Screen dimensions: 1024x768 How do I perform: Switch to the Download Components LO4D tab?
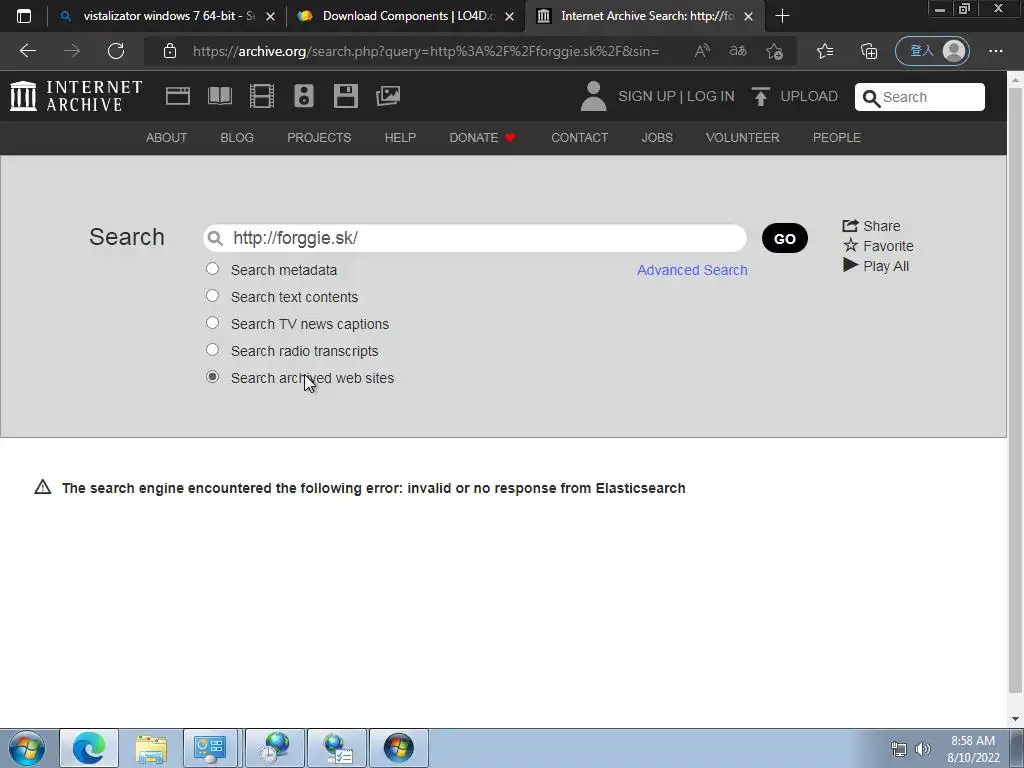click(405, 16)
